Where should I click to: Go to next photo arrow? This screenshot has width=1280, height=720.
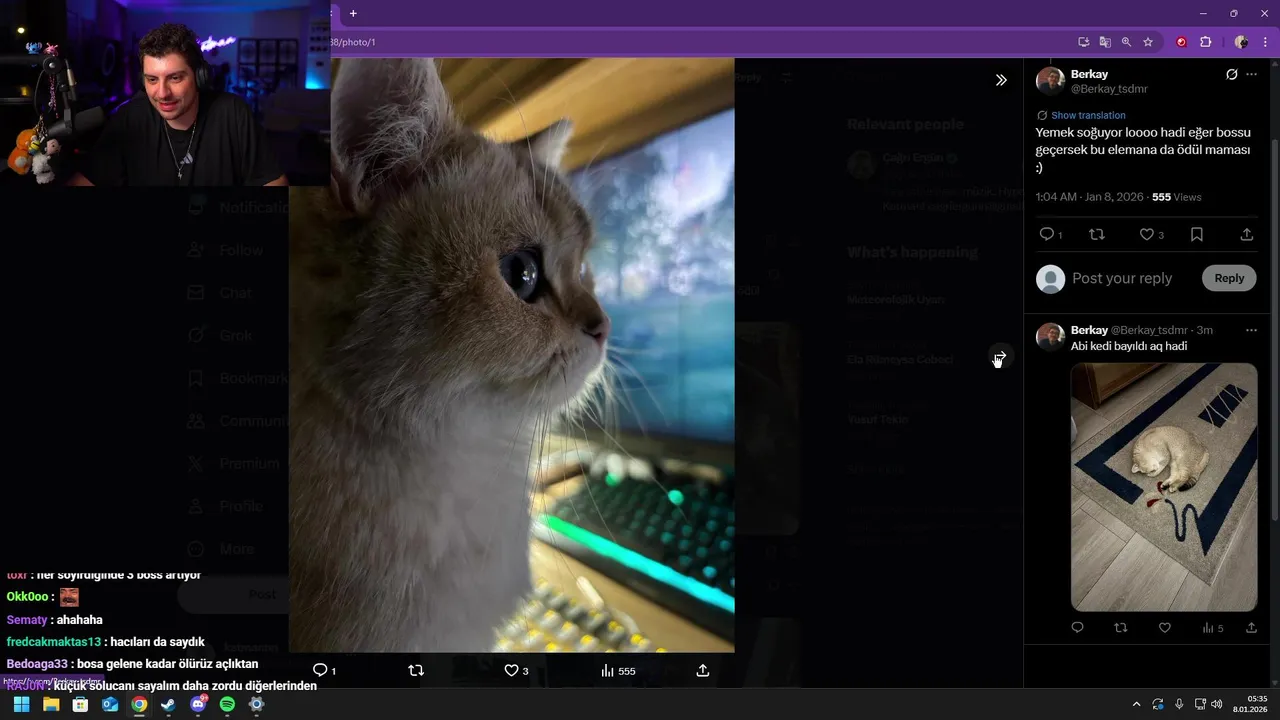click(999, 357)
